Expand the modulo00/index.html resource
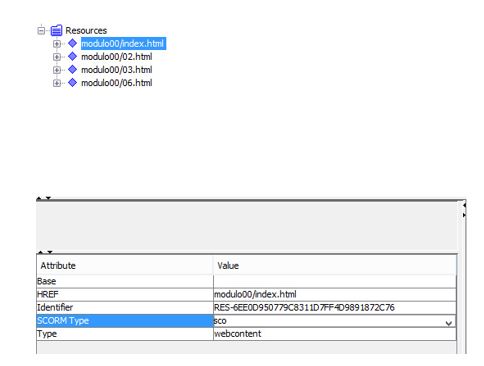Screen dimensions: 484x366 click(57, 44)
